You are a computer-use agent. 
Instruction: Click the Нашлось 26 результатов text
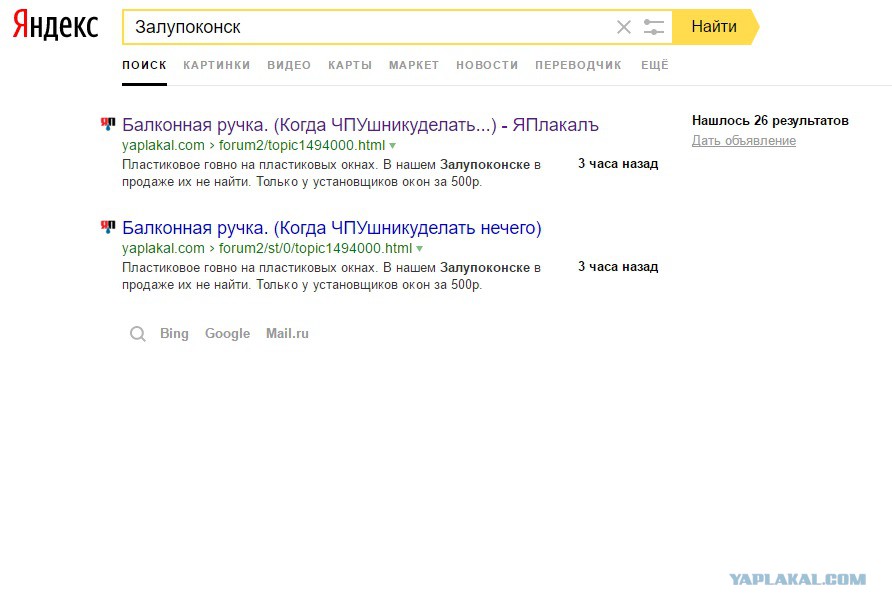click(770, 121)
